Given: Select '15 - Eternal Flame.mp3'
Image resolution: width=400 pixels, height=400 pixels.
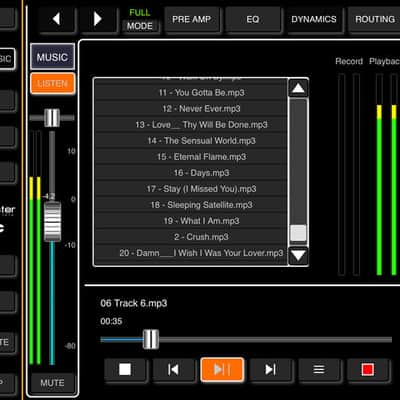Looking at the screenshot, I should pos(191,157).
